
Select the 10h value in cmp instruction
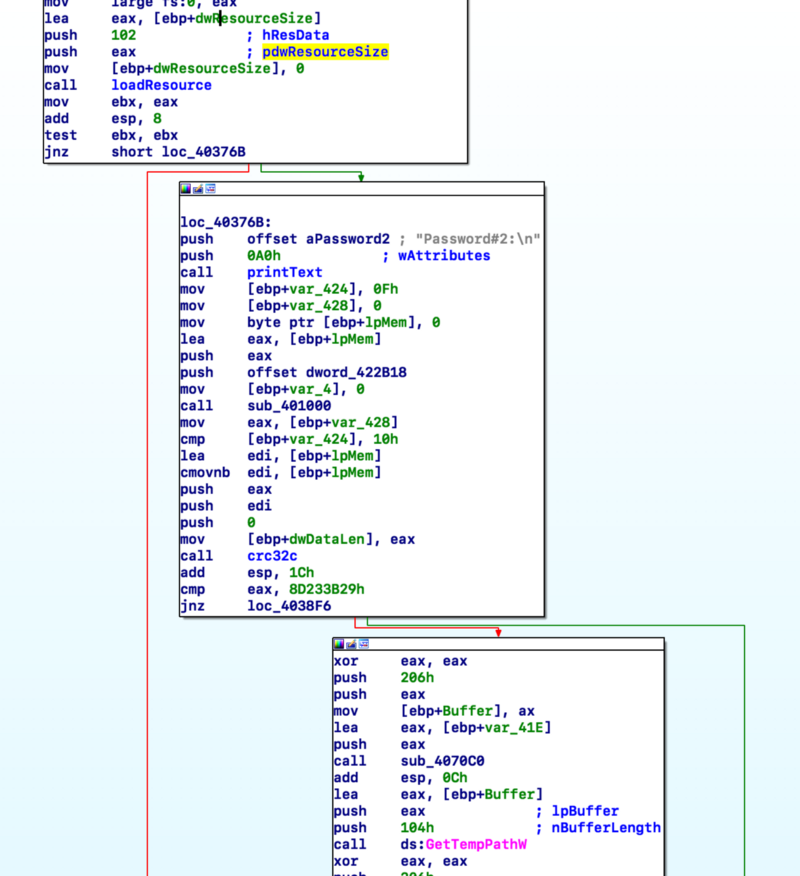click(x=385, y=440)
